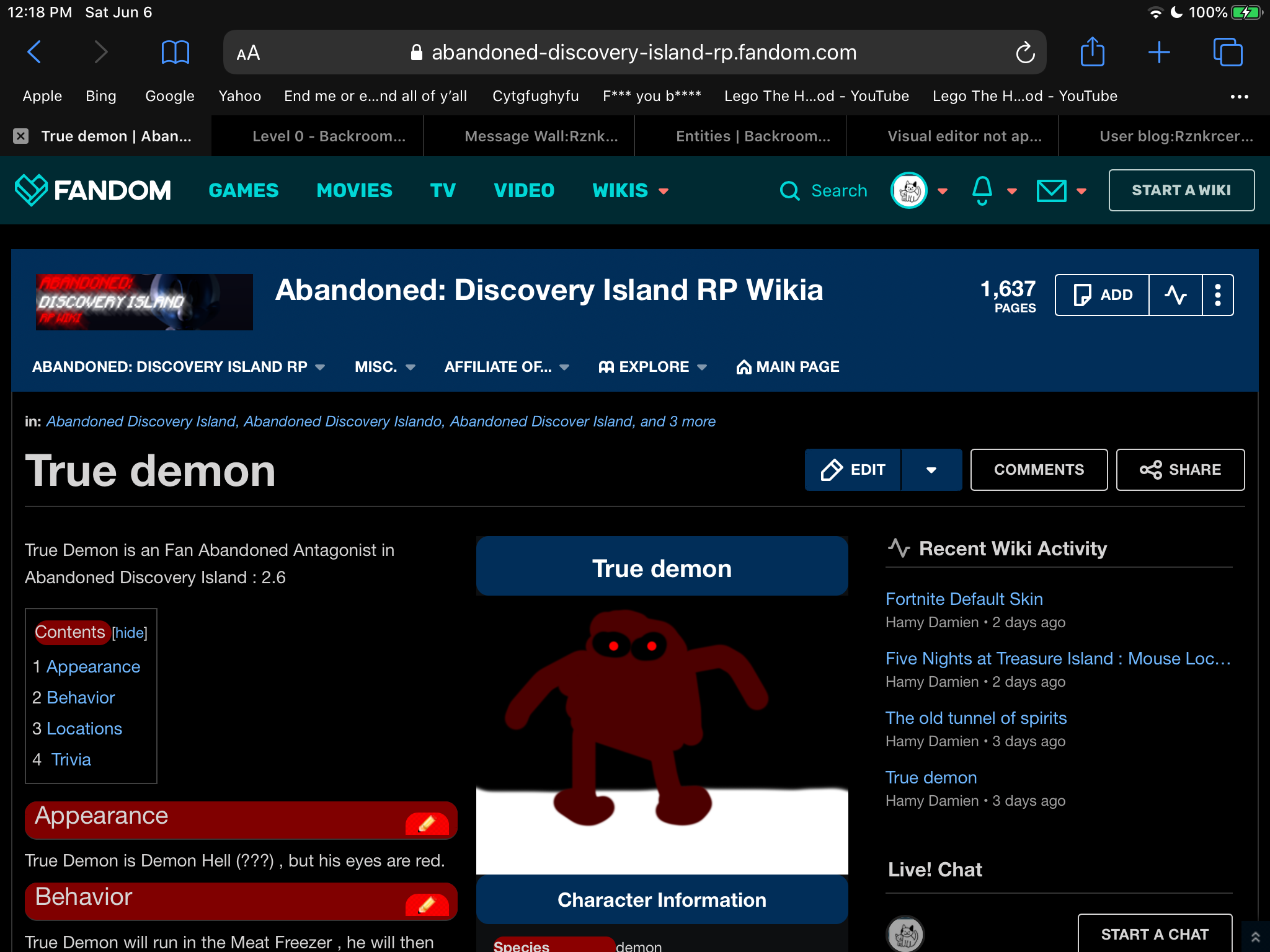
Task: Open the Safari AA reader view toggle
Action: click(248, 53)
